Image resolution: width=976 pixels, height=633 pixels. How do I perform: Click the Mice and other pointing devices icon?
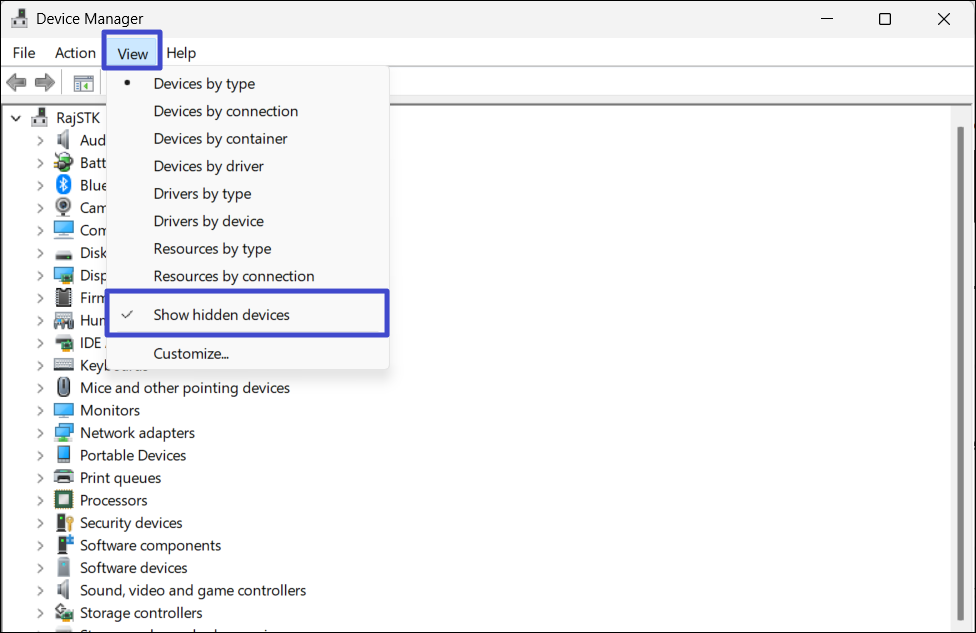pos(64,388)
